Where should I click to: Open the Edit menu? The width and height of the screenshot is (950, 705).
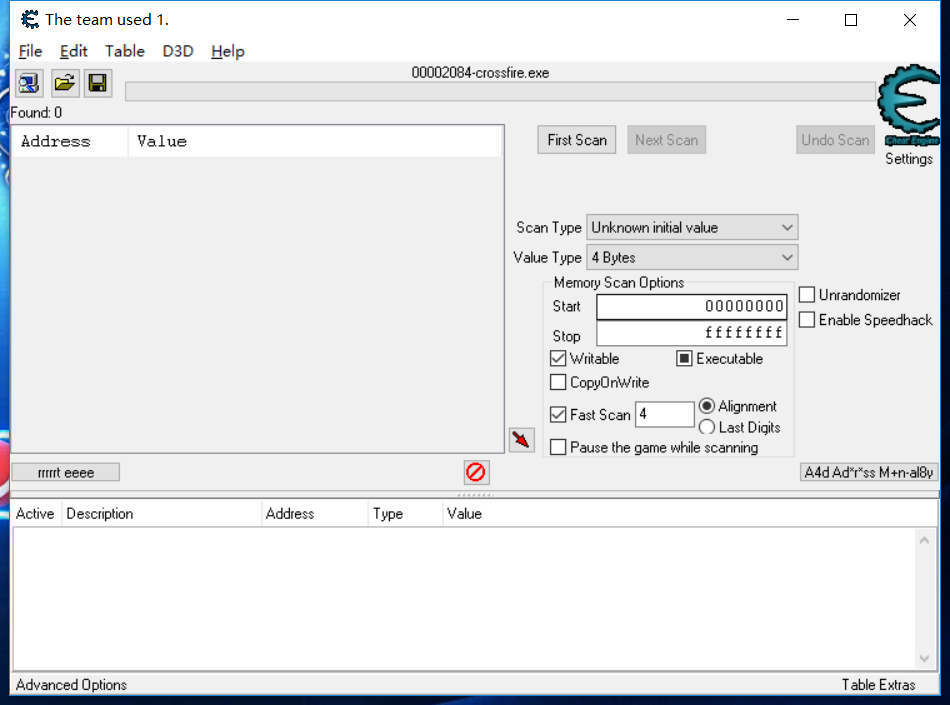click(73, 51)
